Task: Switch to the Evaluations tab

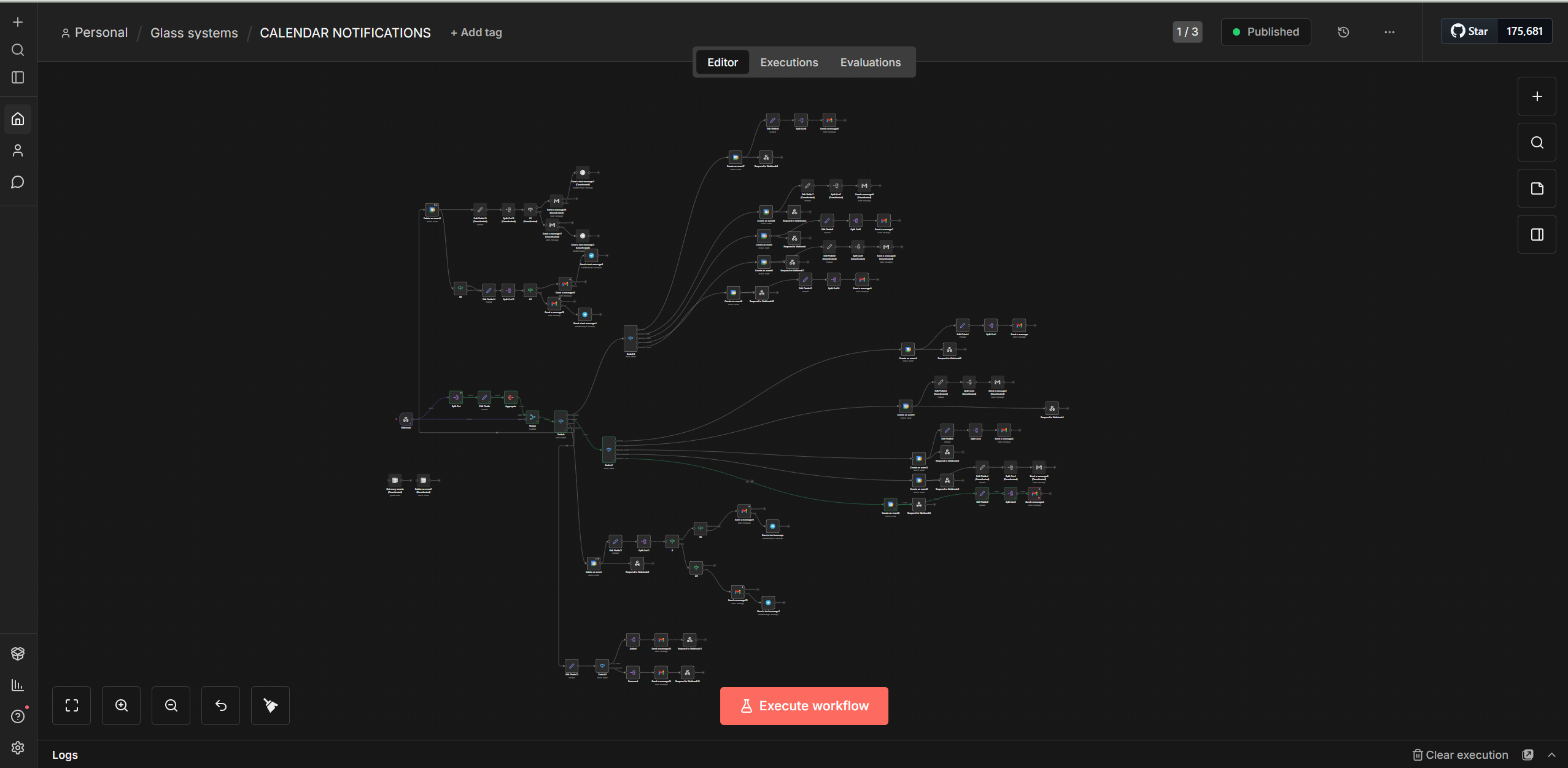Action: coord(870,62)
